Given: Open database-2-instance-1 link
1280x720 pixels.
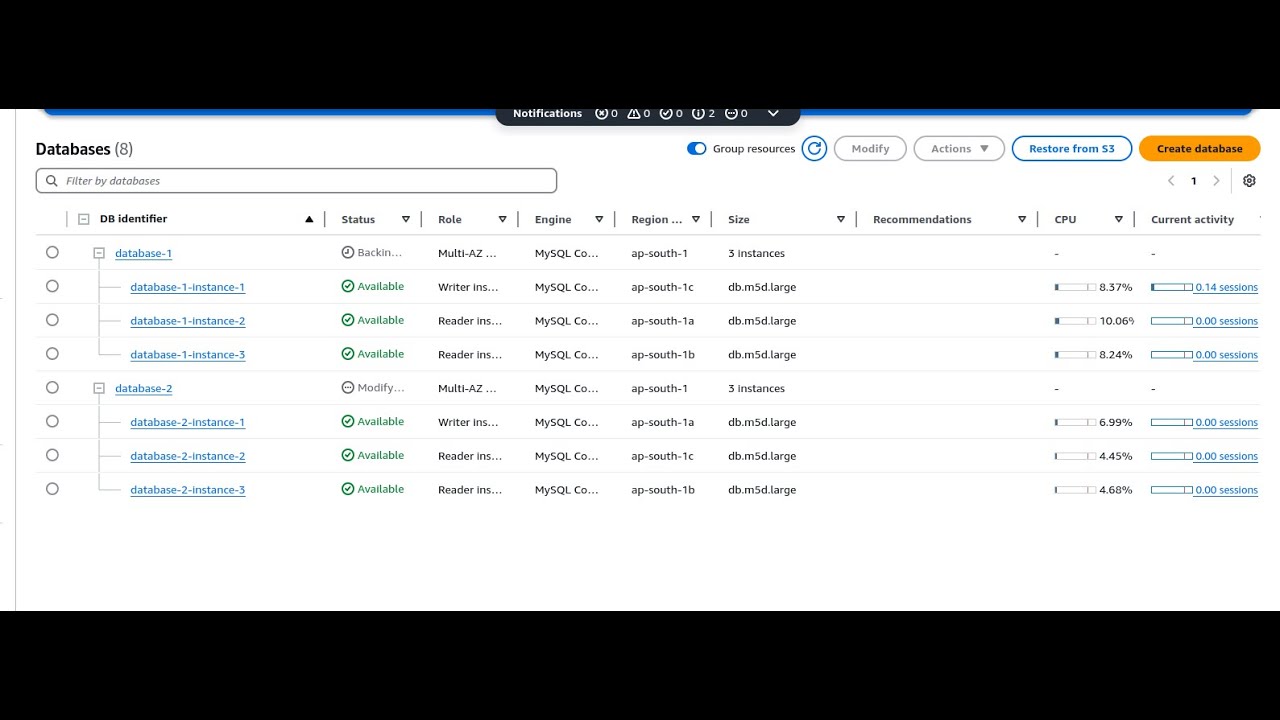Looking at the screenshot, I should [187, 422].
